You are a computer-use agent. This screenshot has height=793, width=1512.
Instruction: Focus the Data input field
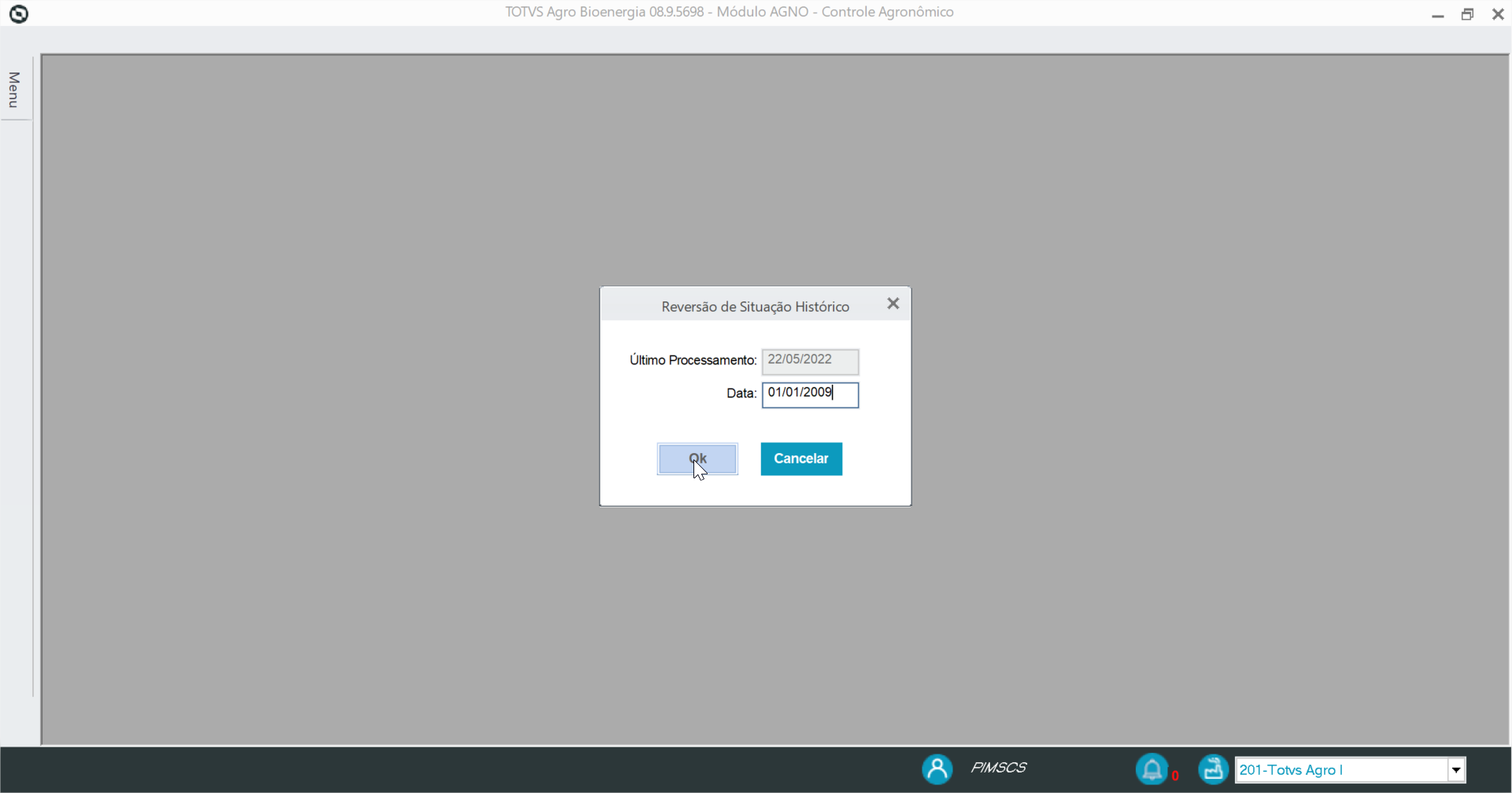[x=810, y=394]
